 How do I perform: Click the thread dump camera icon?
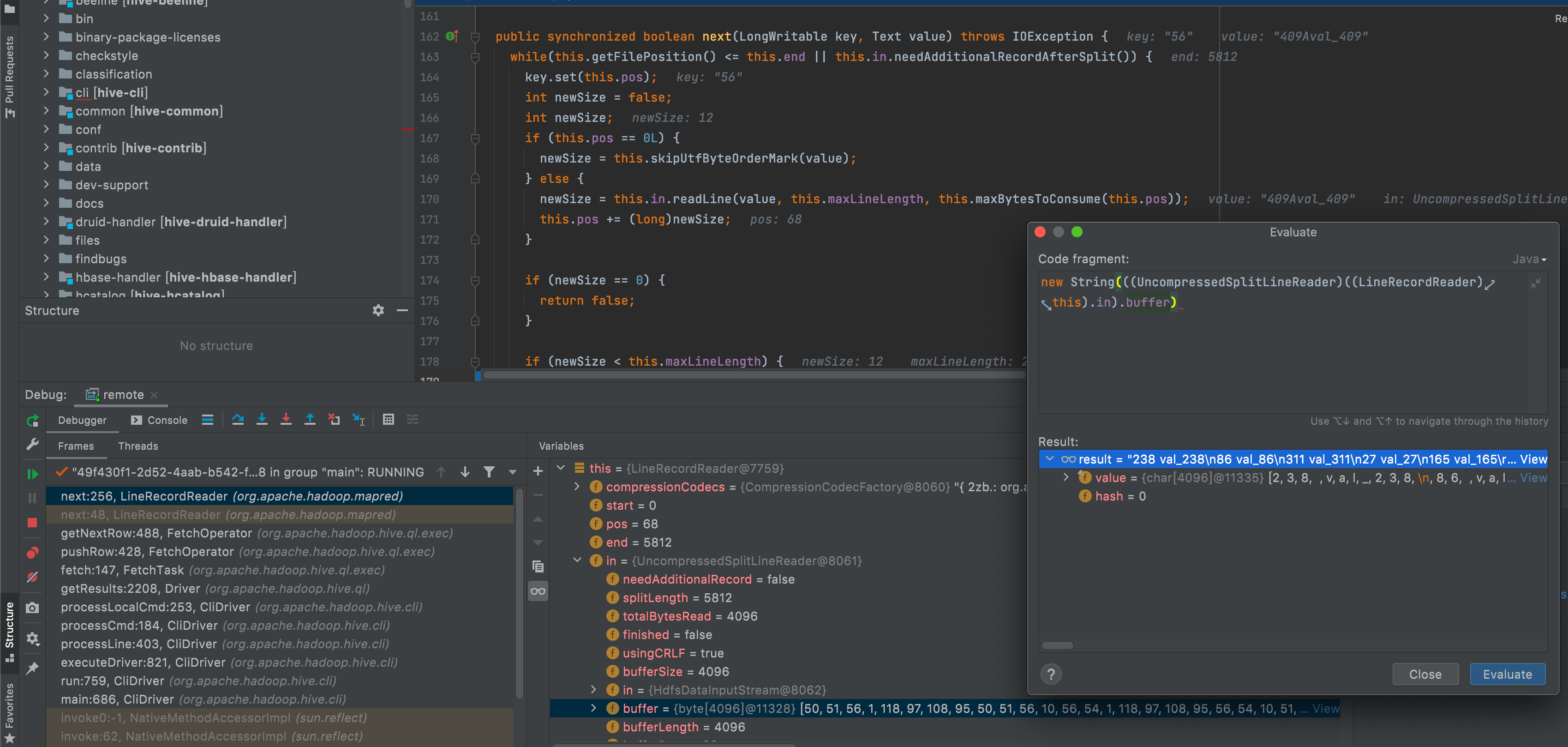click(32, 608)
